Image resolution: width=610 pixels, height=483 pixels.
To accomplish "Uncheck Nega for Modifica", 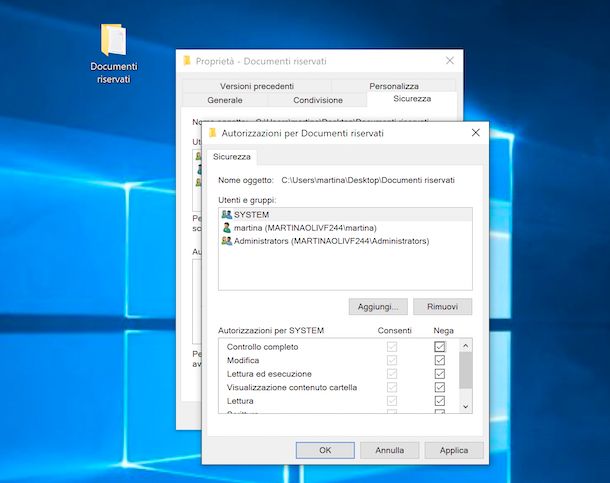I will coord(440,360).
